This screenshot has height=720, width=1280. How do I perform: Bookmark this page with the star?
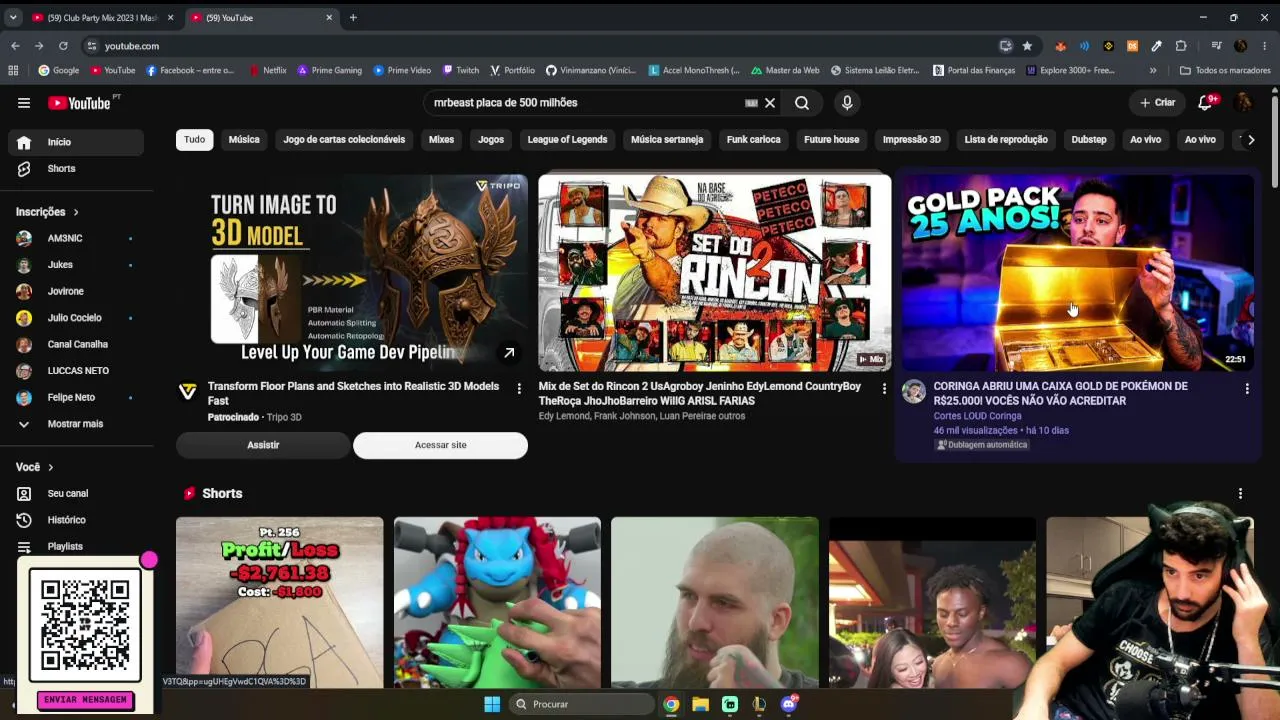tap(1027, 46)
